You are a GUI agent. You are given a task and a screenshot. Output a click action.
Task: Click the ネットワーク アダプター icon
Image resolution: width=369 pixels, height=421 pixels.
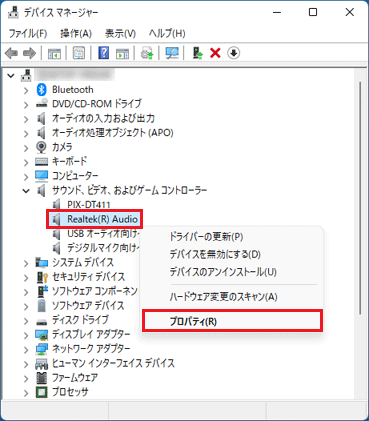click(x=41, y=349)
